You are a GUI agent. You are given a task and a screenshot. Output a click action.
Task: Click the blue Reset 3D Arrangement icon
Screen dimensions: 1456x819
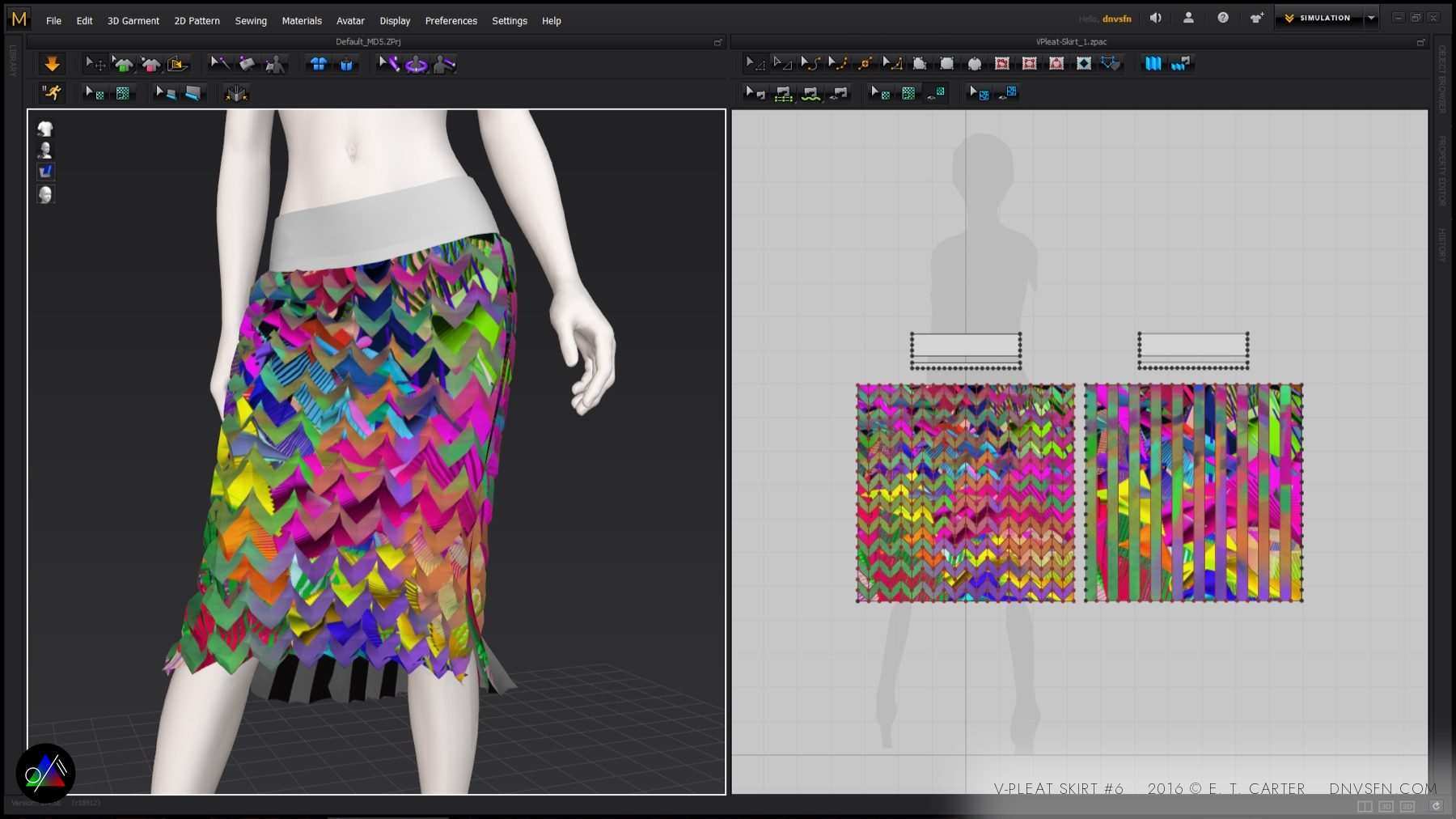[x=346, y=64]
